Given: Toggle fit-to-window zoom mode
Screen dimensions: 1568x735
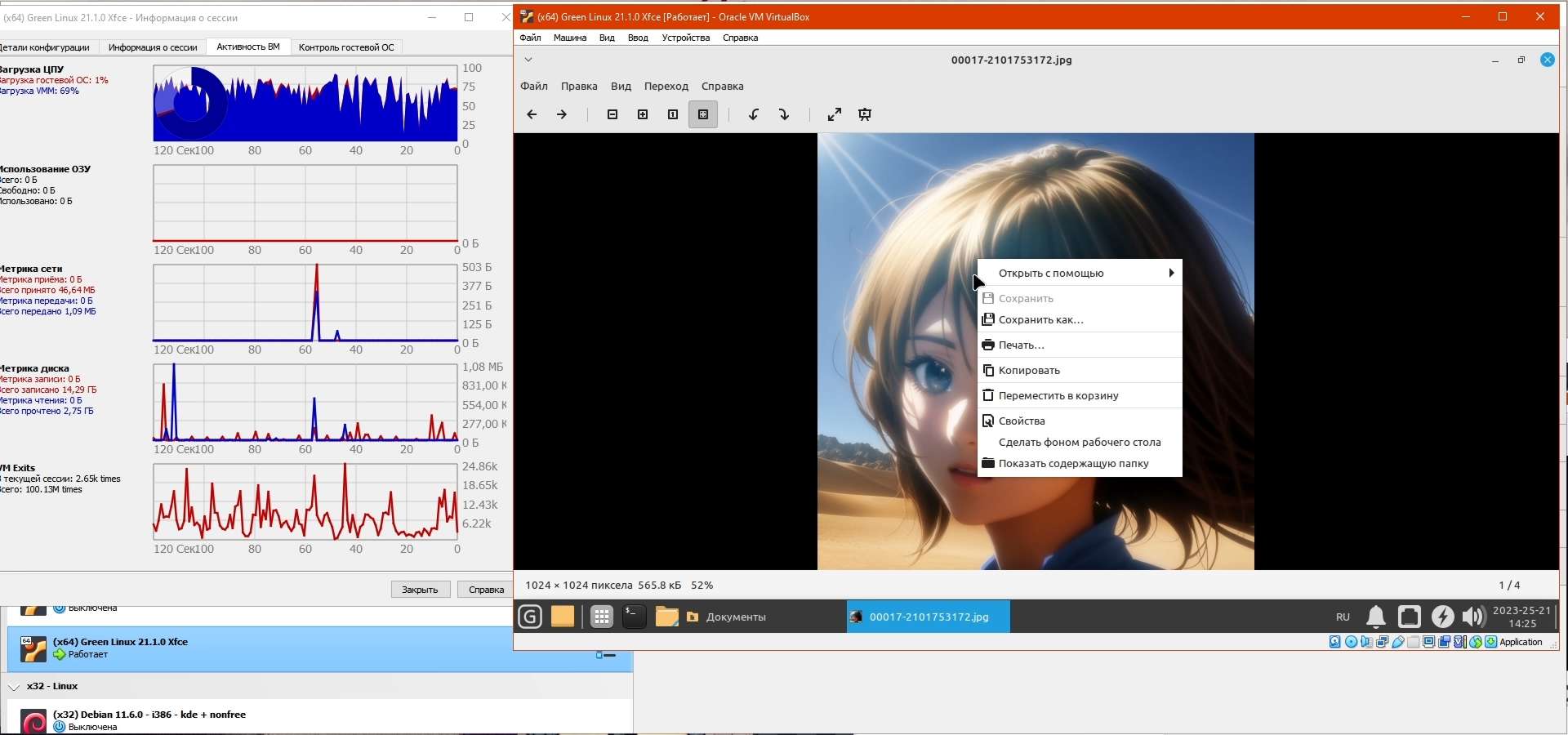Looking at the screenshot, I should tap(702, 115).
